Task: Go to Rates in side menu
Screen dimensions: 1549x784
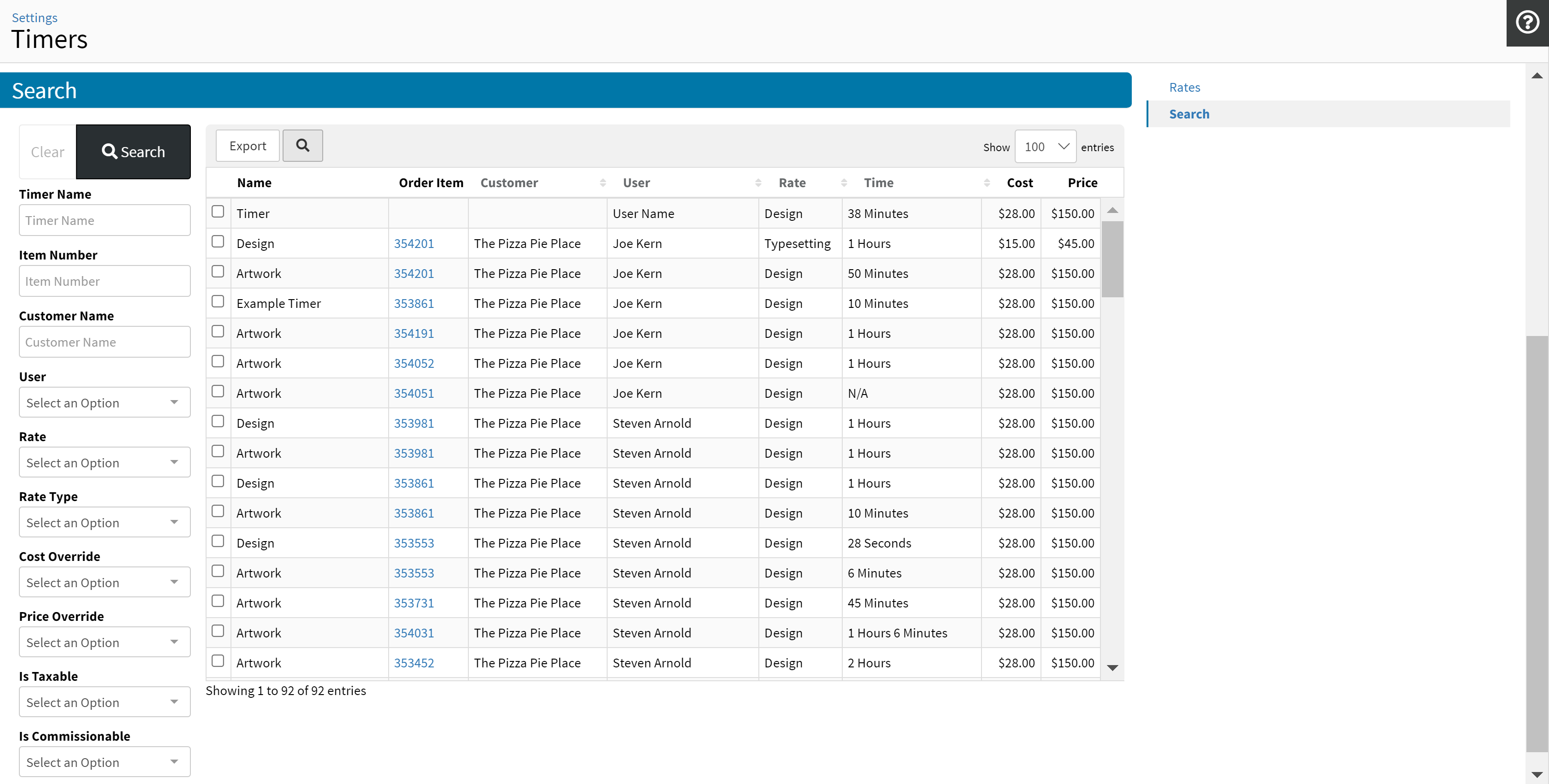Action: click(x=1184, y=87)
